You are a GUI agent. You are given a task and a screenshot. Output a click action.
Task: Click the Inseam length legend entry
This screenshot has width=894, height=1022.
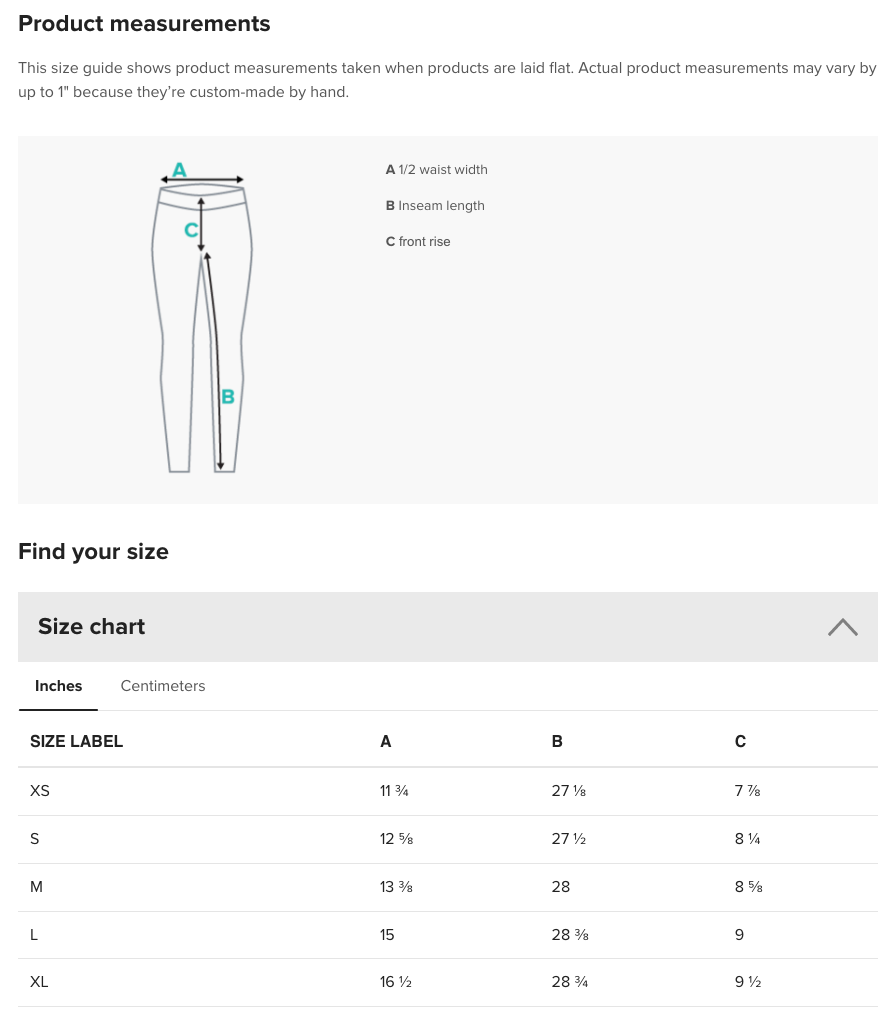434,206
